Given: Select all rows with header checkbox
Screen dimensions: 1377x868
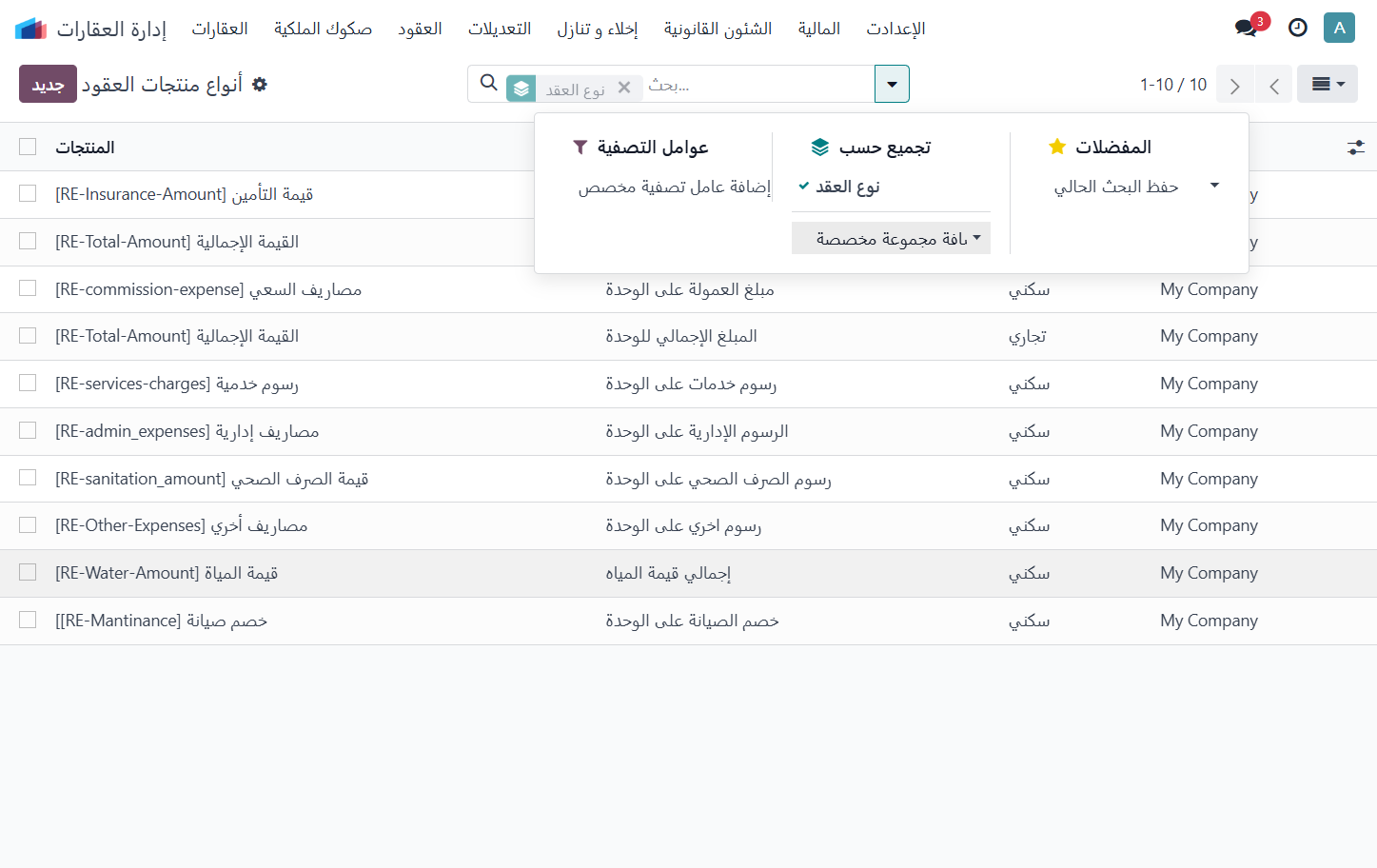Looking at the screenshot, I should click(28, 147).
